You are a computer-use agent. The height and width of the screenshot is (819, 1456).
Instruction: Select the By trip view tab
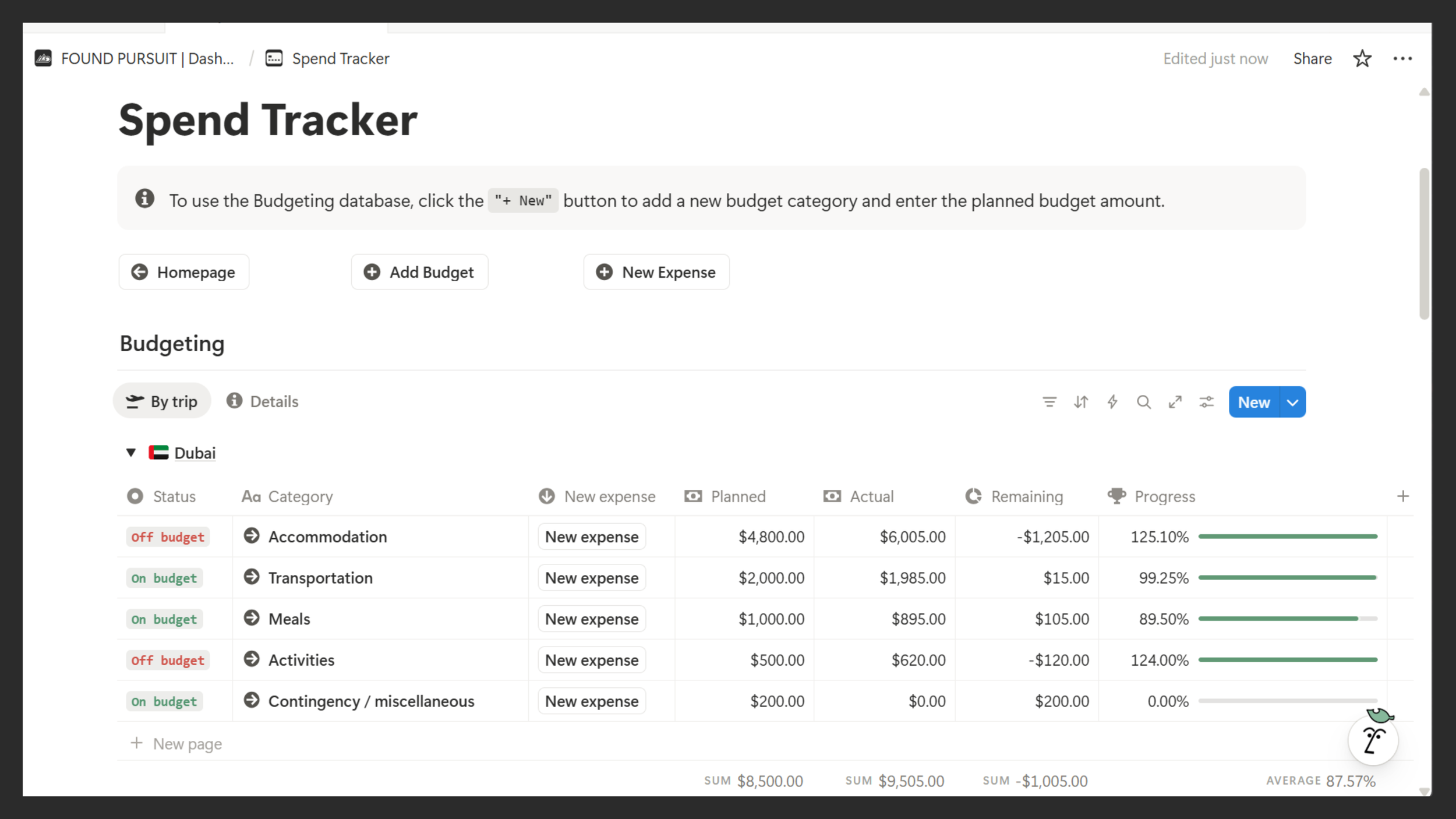pyautogui.click(x=162, y=401)
